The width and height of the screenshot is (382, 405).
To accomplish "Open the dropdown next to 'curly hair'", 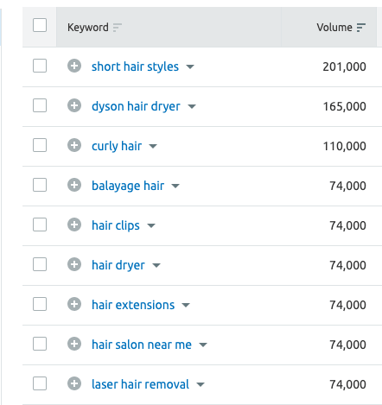I will point(153,146).
